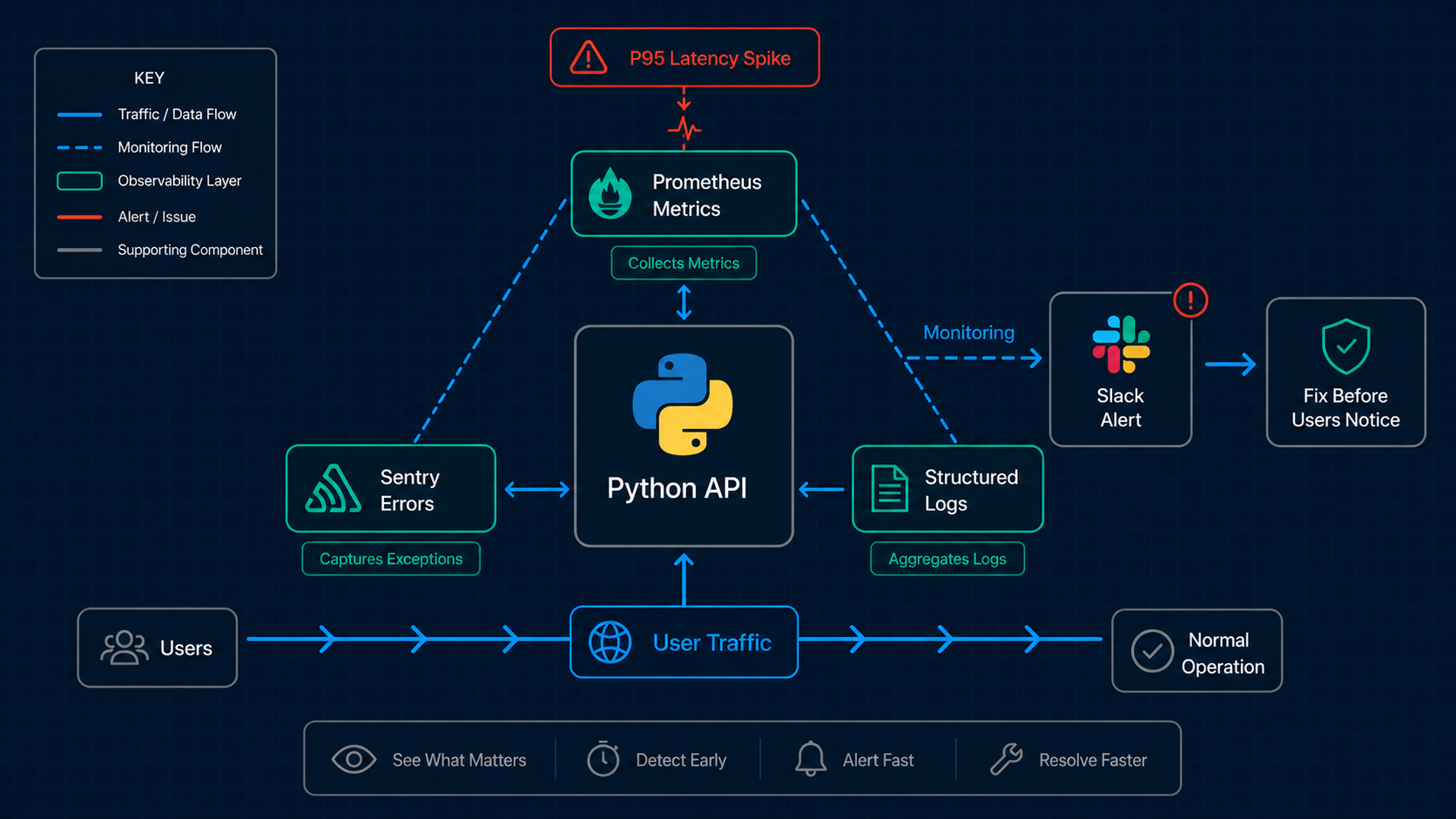This screenshot has height=819, width=1456.
Task: Click the red line legend swatch
Action: [x=79, y=217]
